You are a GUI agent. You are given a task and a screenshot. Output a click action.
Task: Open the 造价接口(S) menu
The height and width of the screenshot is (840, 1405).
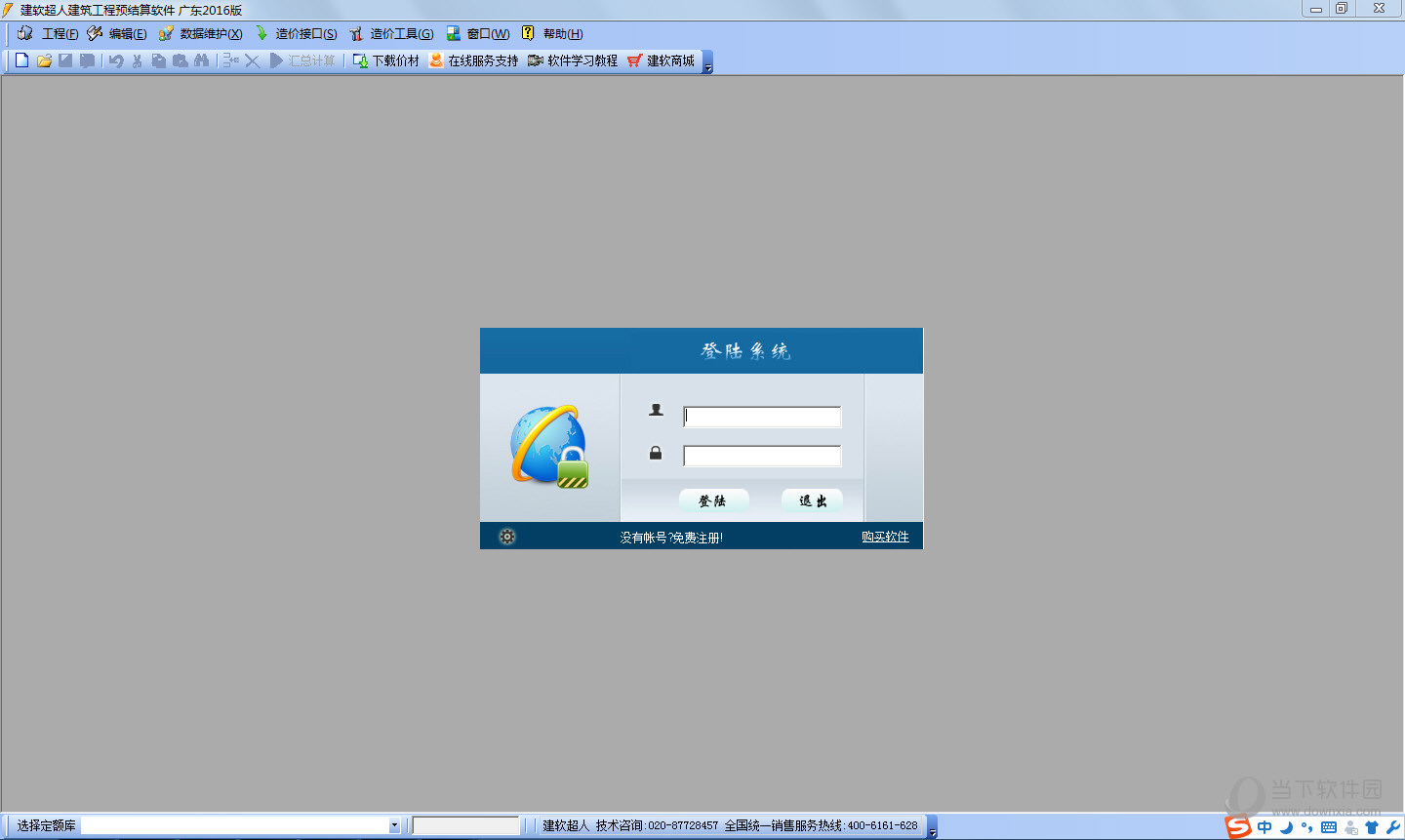click(296, 34)
